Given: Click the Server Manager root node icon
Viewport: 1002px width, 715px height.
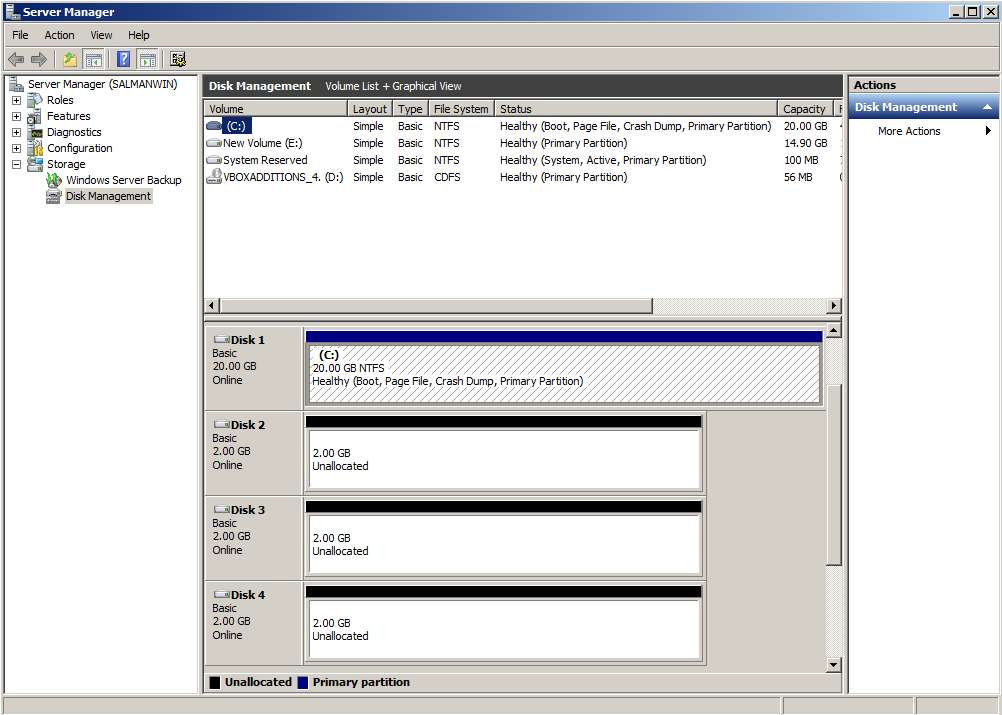Looking at the screenshot, I should pyautogui.click(x=17, y=84).
